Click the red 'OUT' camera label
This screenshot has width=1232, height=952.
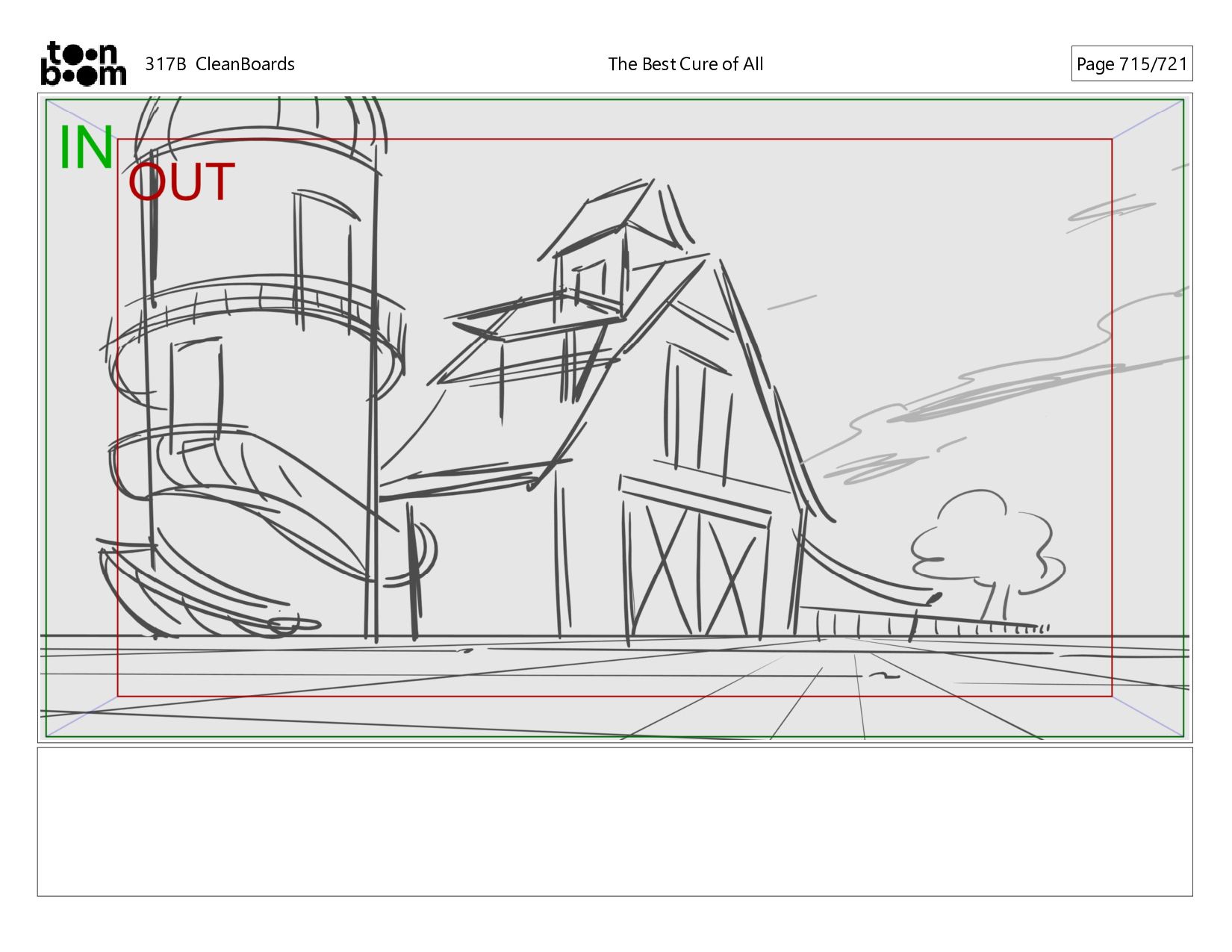point(181,182)
